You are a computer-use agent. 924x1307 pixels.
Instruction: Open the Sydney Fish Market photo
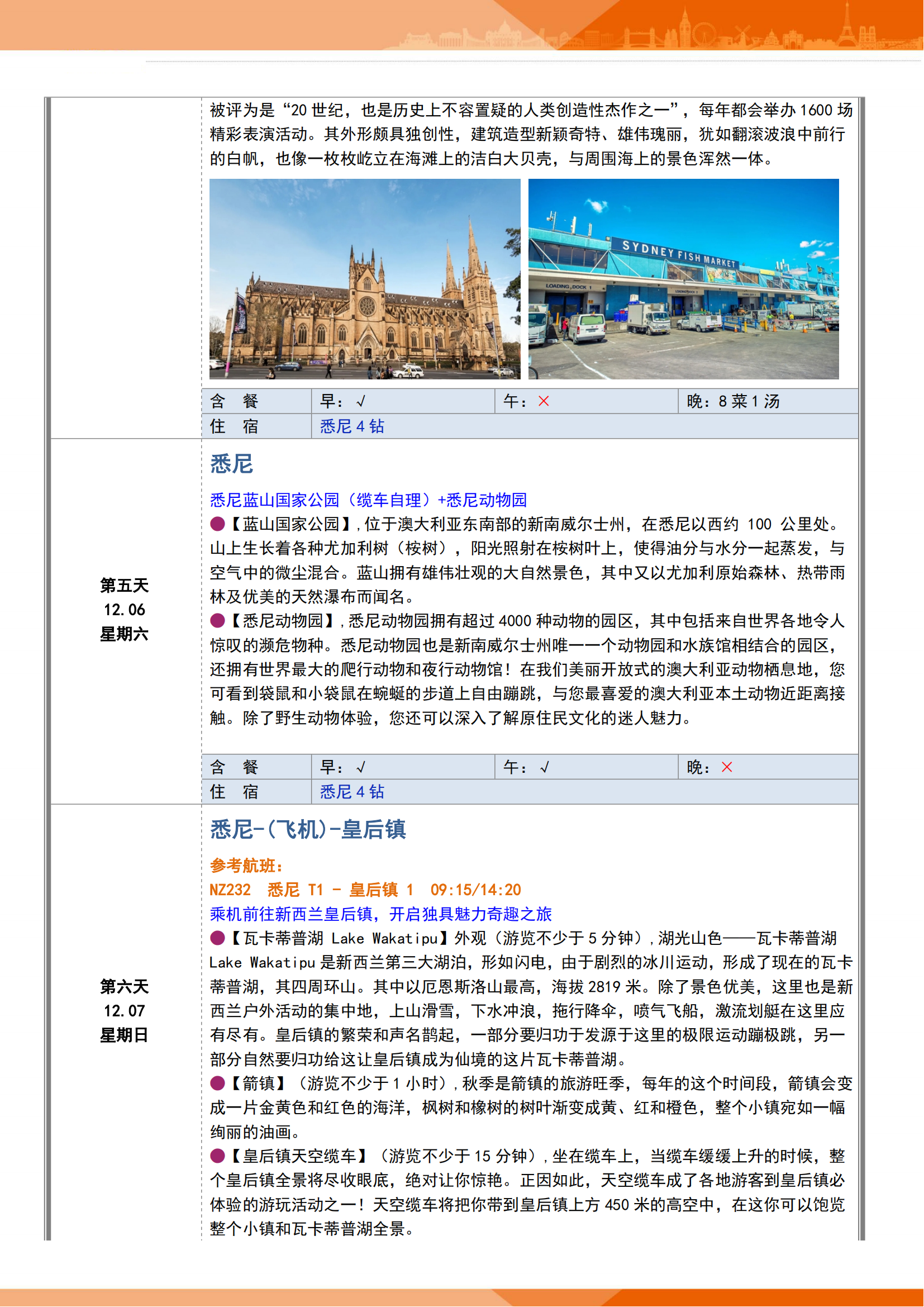click(x=683, y=279)
